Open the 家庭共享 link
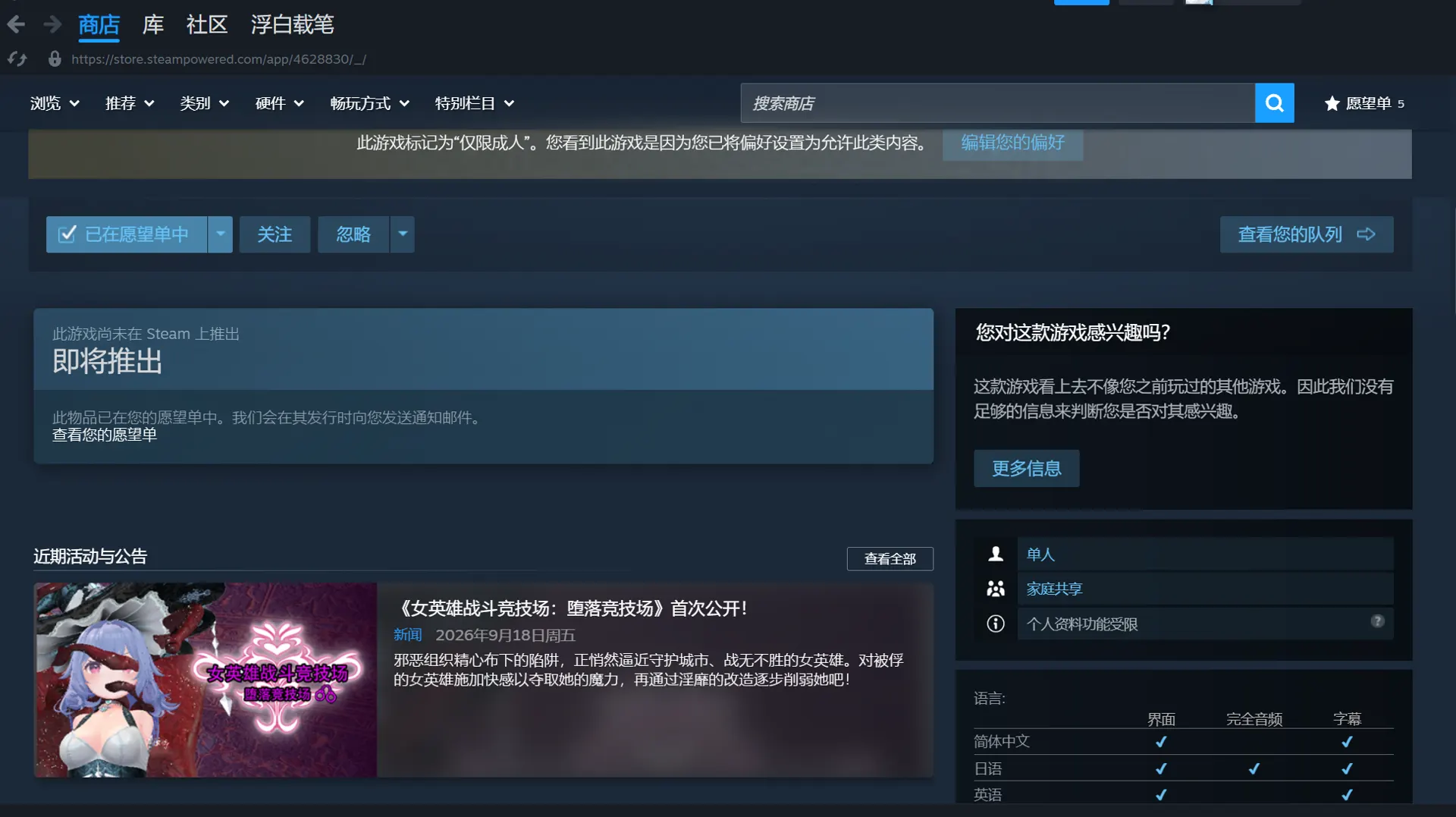This screenshot has width=1456, height=817. coord(1054,589)
